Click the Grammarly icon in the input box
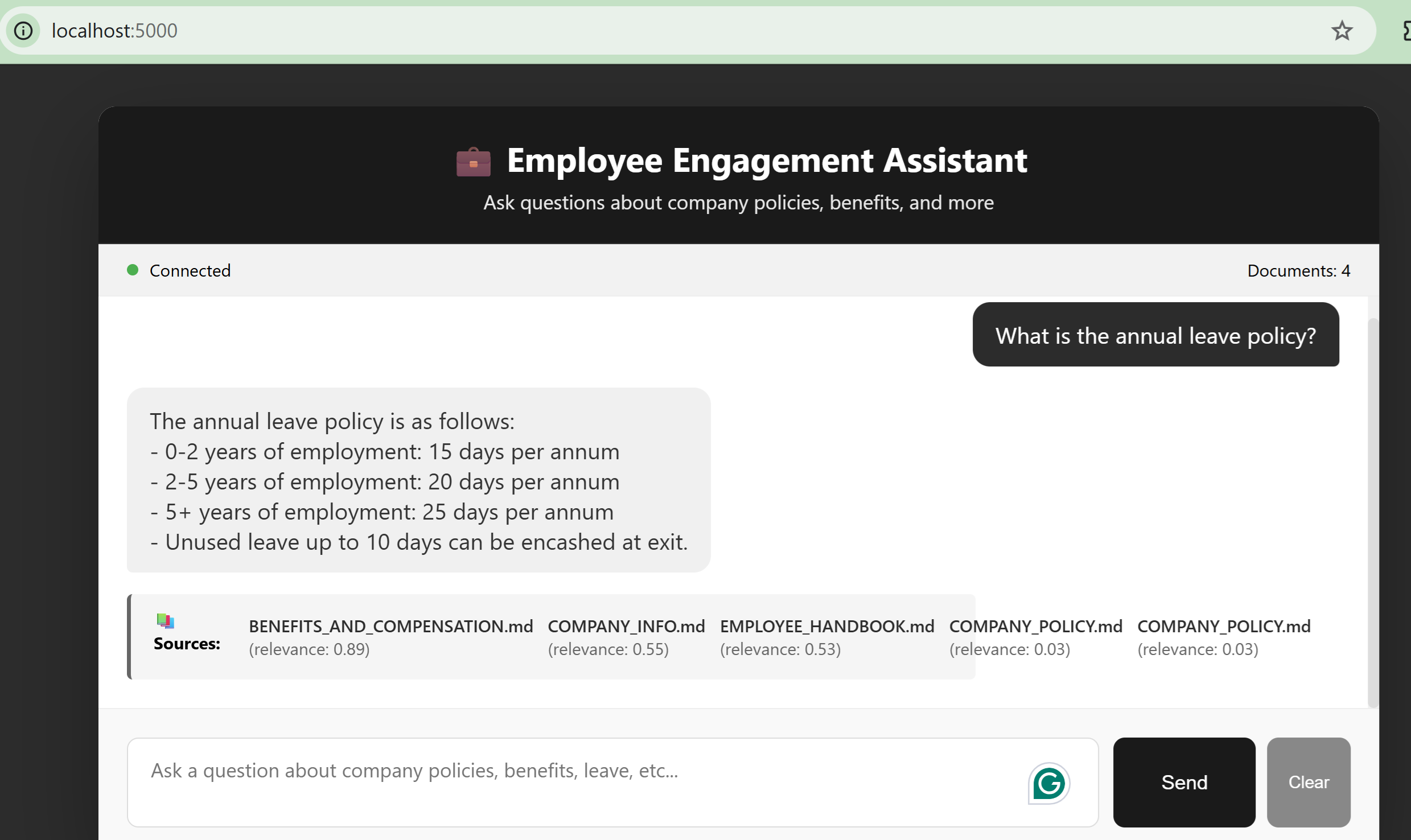Viewport: 1411px width, 840px height. (1048, 783)
